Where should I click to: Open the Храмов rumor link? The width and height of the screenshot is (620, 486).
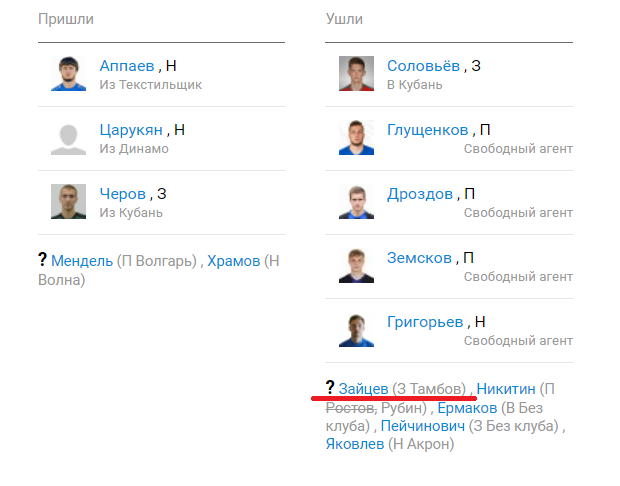[234, 261]
